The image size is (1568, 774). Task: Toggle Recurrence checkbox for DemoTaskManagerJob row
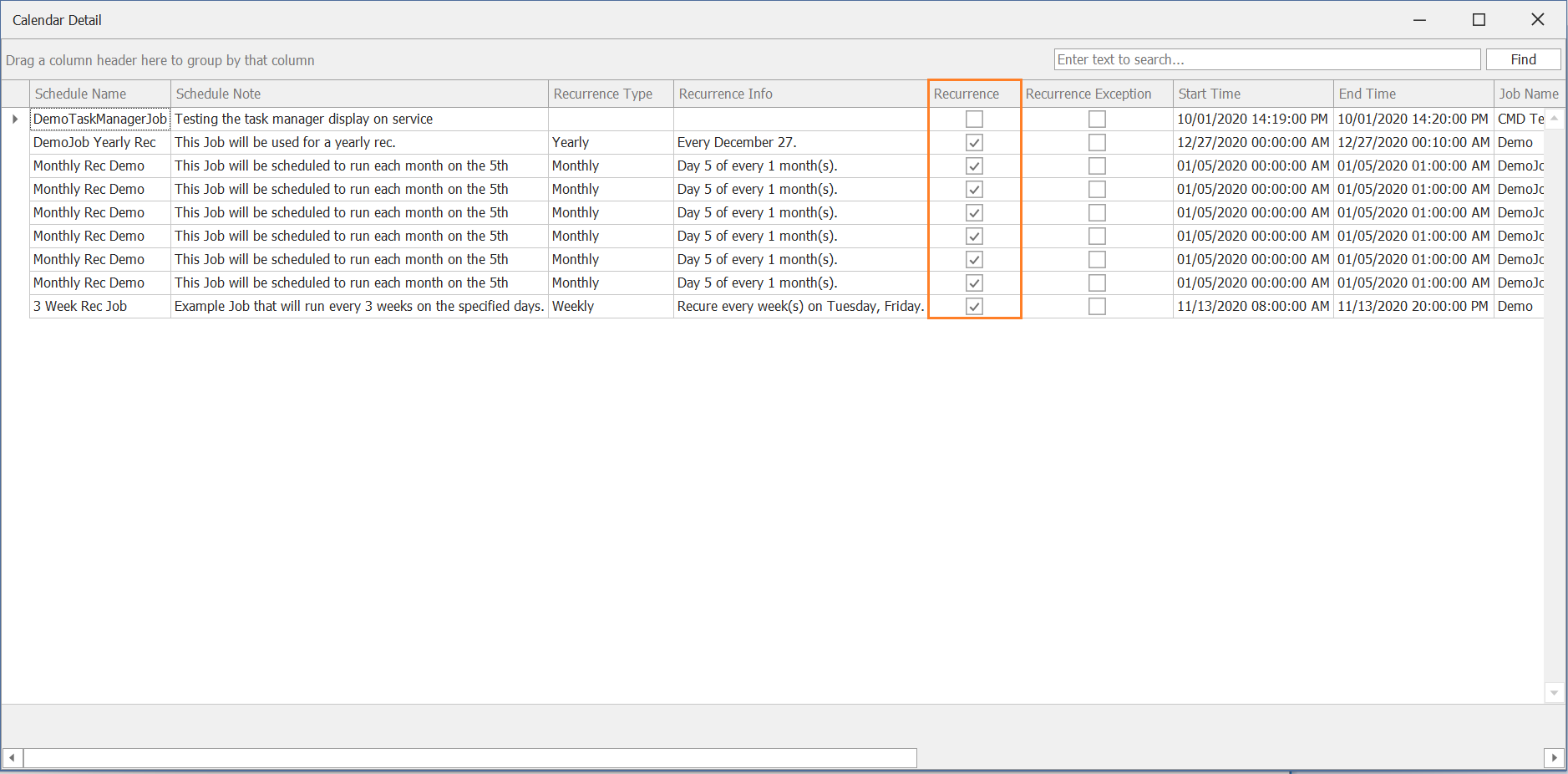974,120
